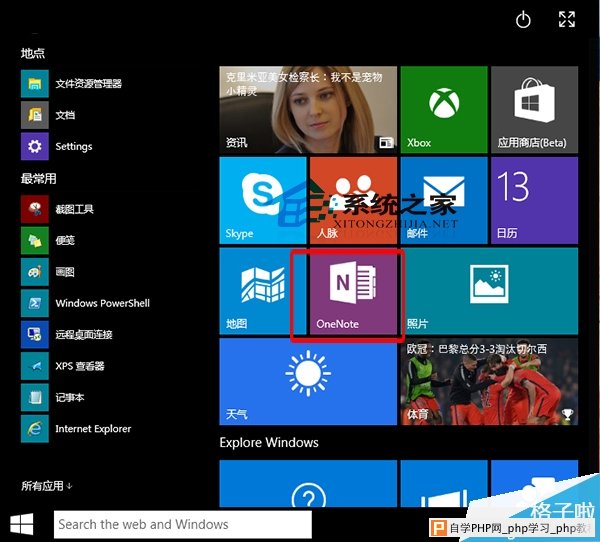Click the 远程桌面连接 text label
600x542 pixels.
coord(84,335)
